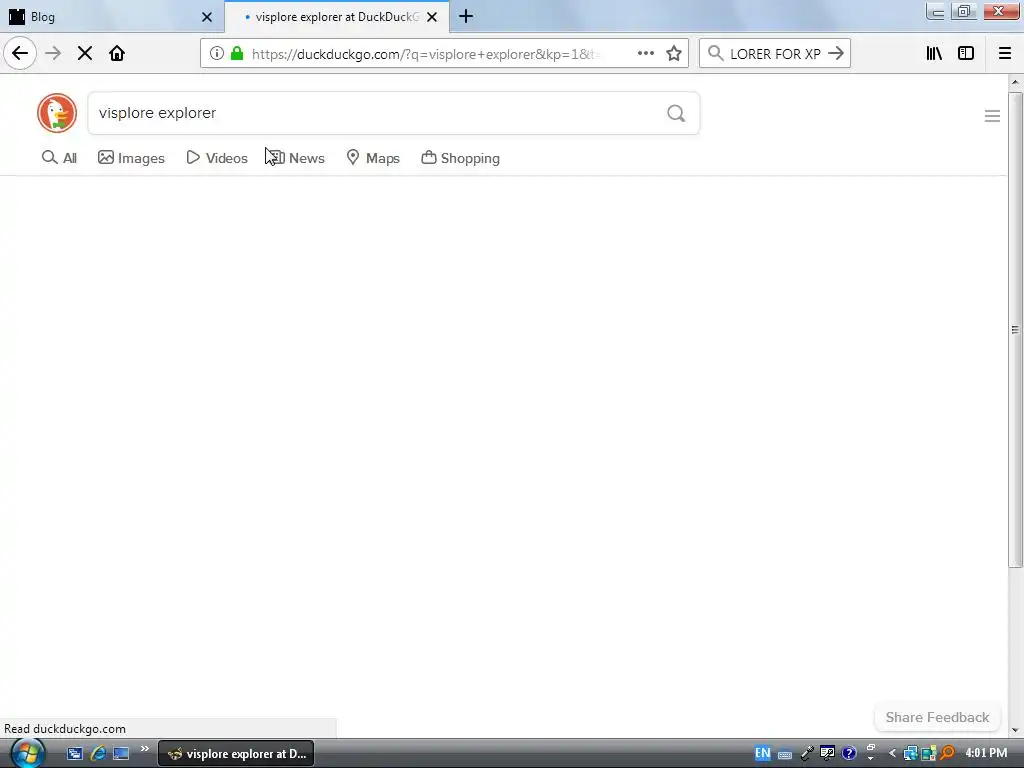1024x768 pixels.
Task: Open the EN language indicator
Action: [762, 753]
